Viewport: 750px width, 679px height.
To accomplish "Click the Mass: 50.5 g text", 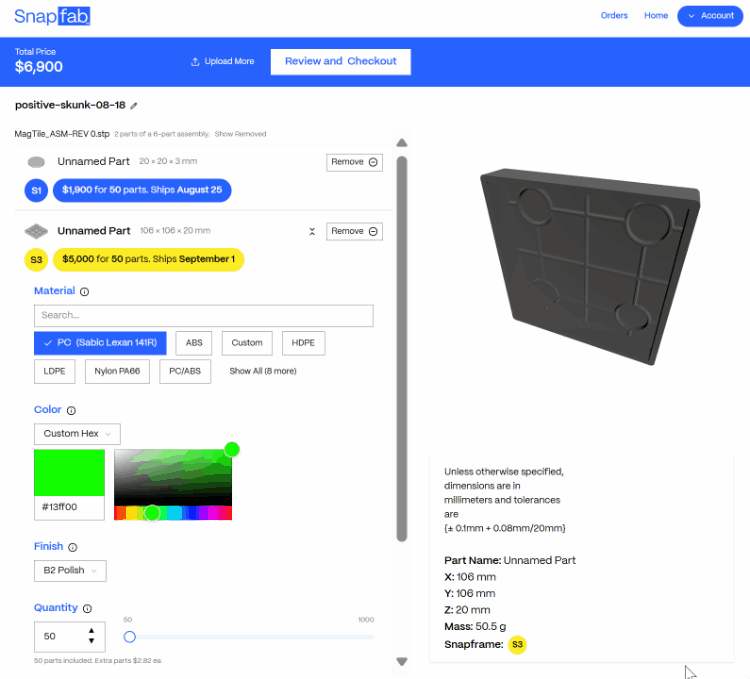I will pyautogui.click(x=475, y=627).
